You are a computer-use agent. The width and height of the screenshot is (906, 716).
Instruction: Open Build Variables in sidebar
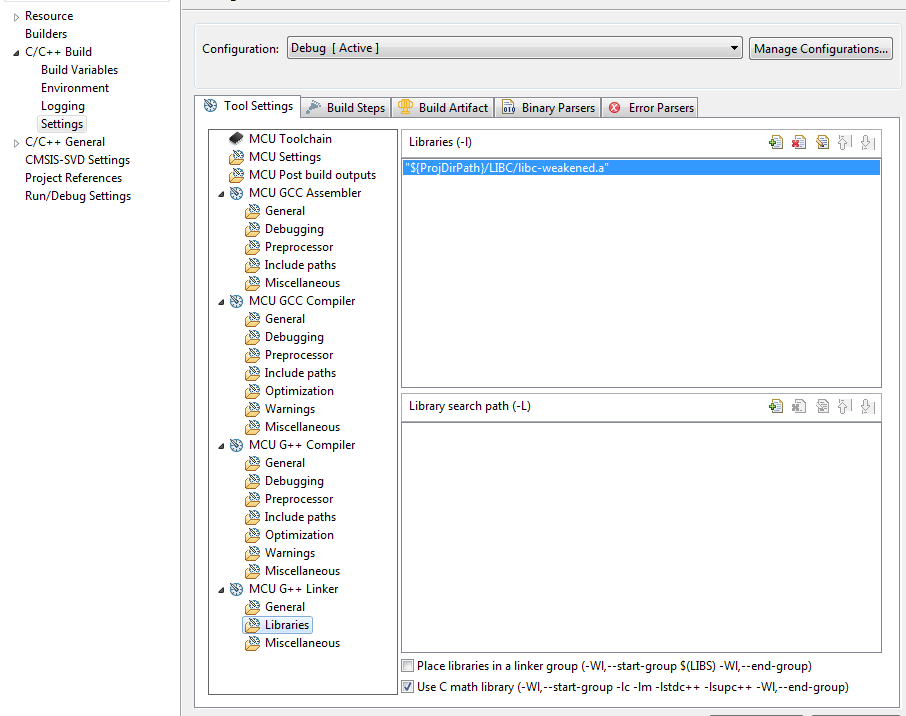(79, 70)
